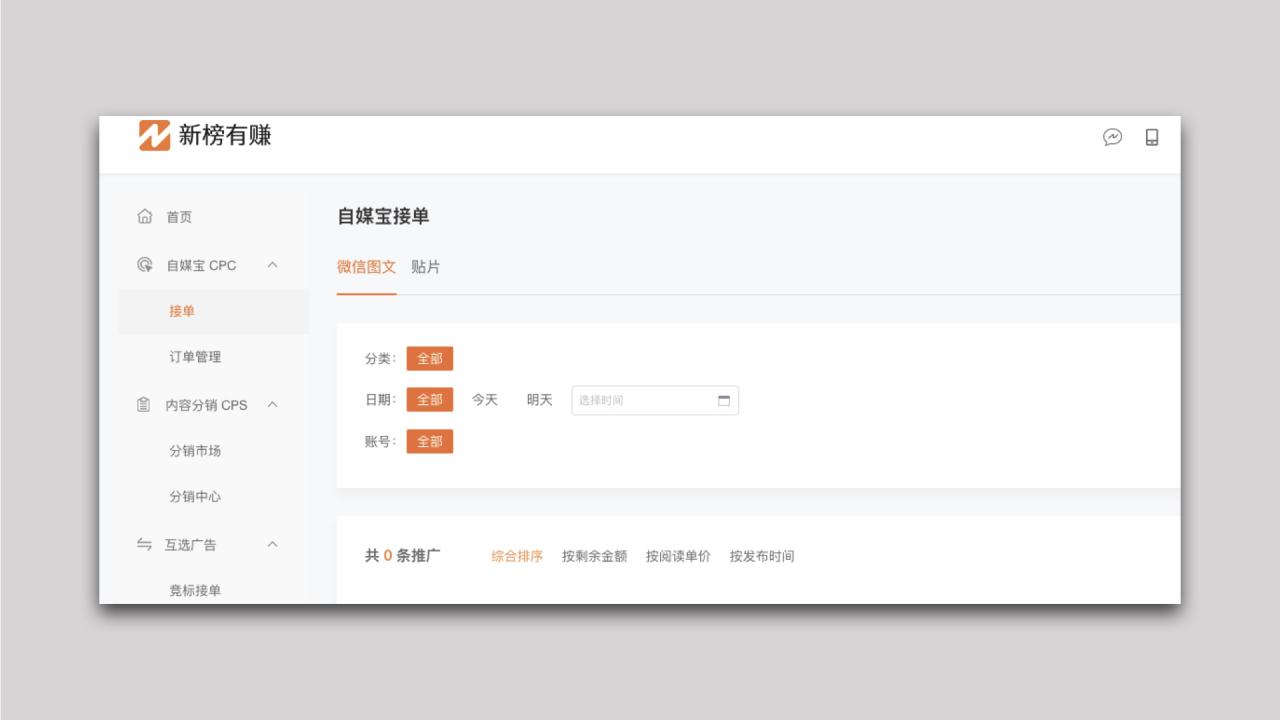Click the 内容分销 CPS clipboard icon

[x=144, y=405]
